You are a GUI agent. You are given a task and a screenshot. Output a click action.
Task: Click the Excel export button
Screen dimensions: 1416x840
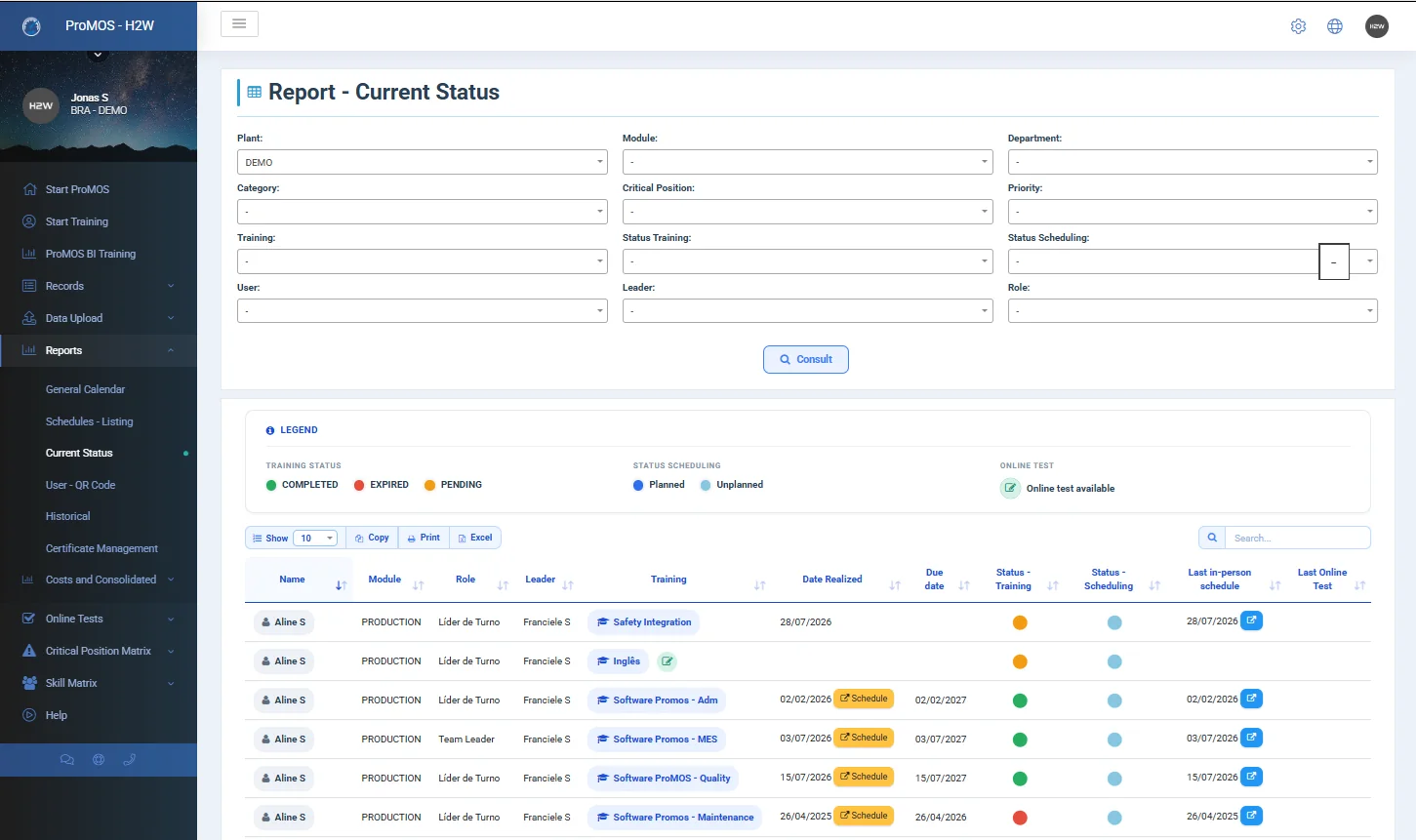pyautogui.click(x=475, y=538)
